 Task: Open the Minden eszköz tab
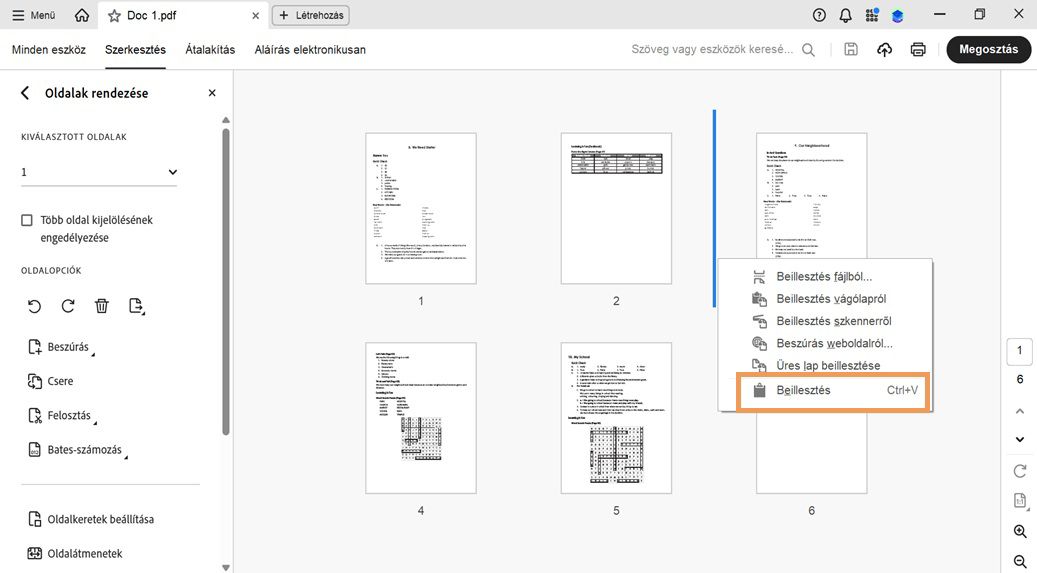coord(49,50)
